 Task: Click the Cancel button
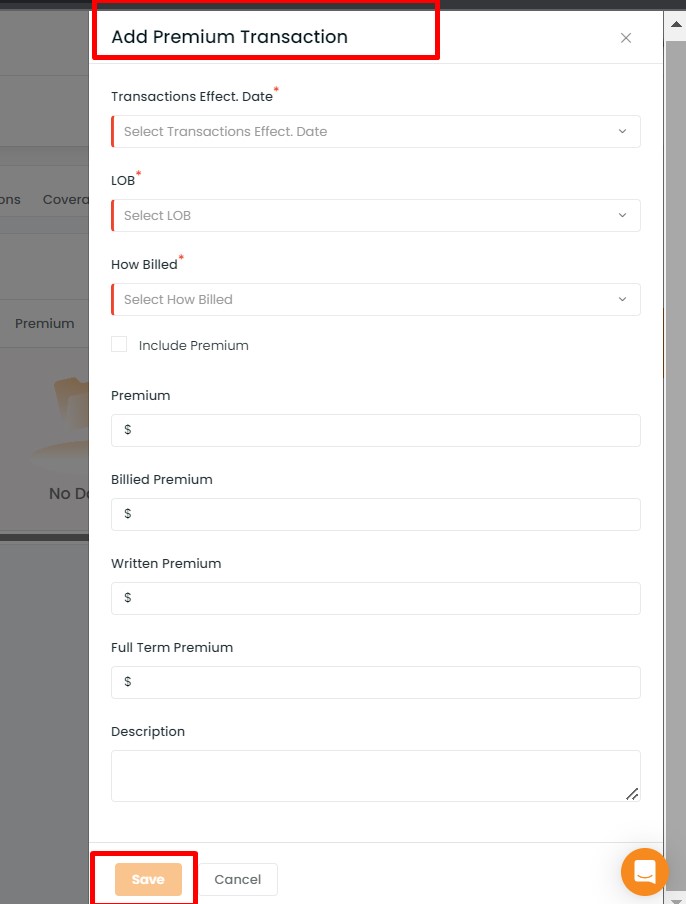coord(238,879)
